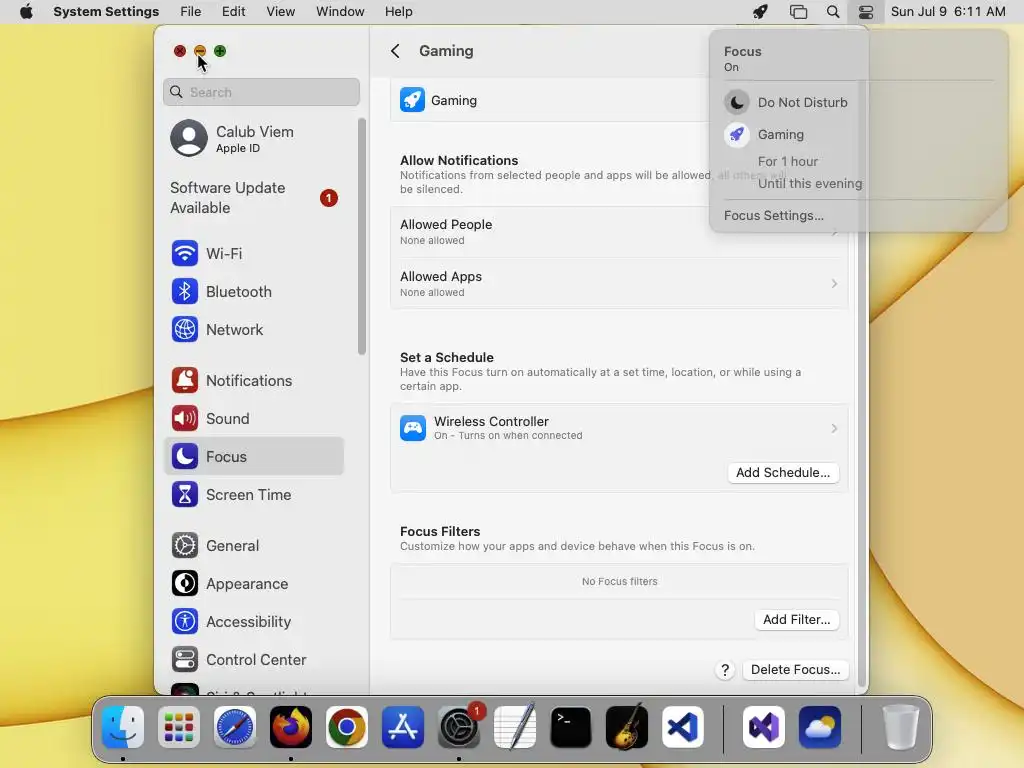1024x768 pixels.
Task: Launch GarageBand from the Dock
Action: [626, 727]
